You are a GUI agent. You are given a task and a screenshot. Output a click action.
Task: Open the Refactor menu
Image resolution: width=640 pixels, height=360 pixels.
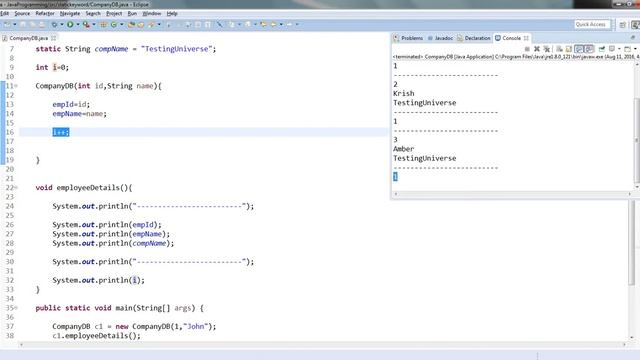[45, 13]
